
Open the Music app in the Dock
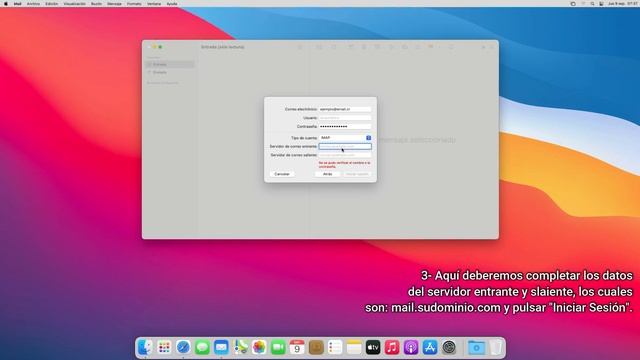[392, 347]
